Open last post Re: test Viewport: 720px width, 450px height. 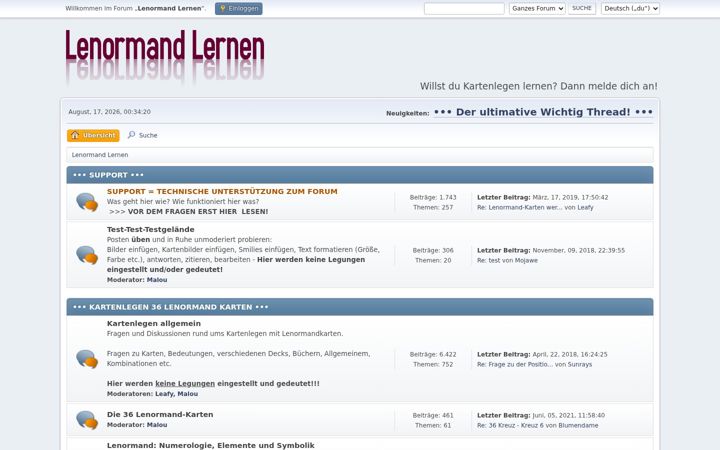pyautogui.click(x=488, y=260)
